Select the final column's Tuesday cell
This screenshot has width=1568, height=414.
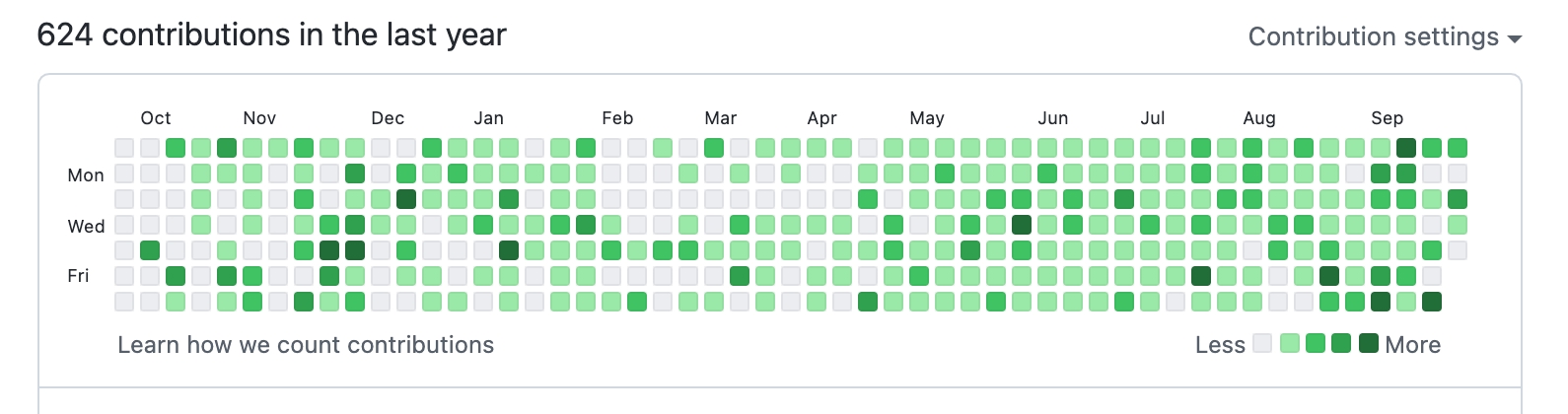[1458, 199]
